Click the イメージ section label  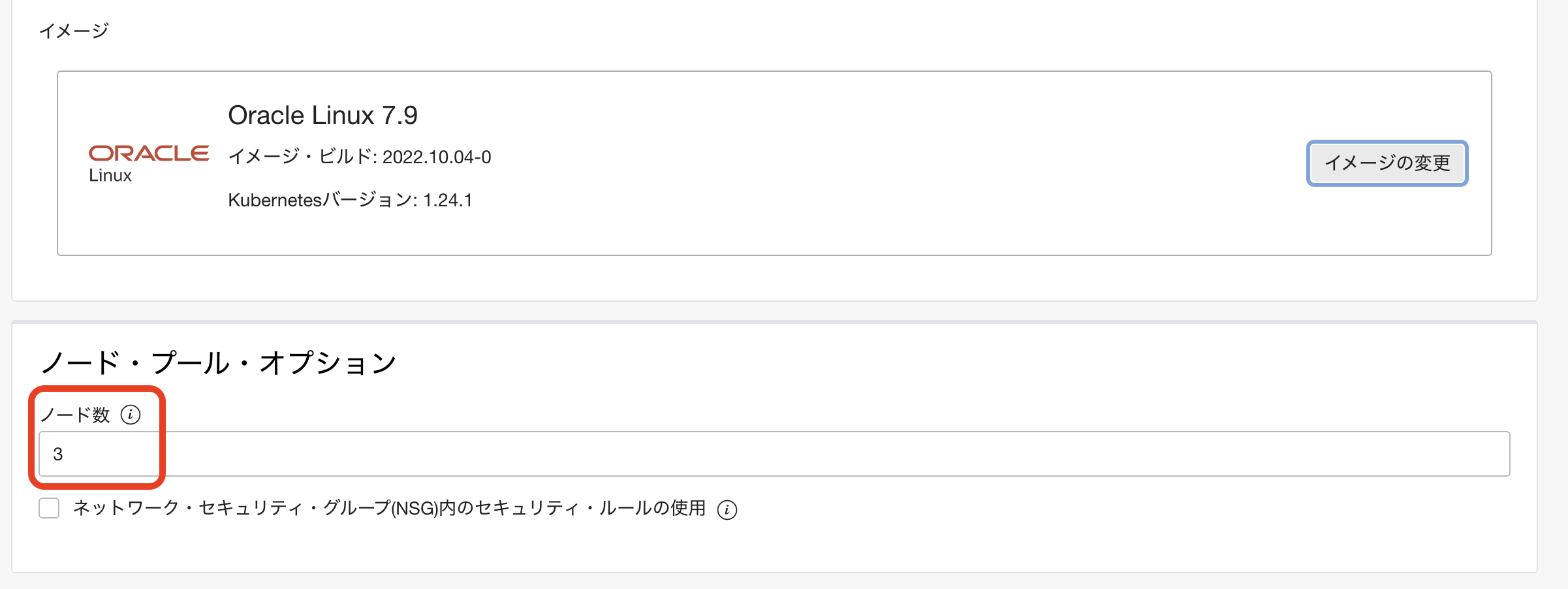pos(74,31)
